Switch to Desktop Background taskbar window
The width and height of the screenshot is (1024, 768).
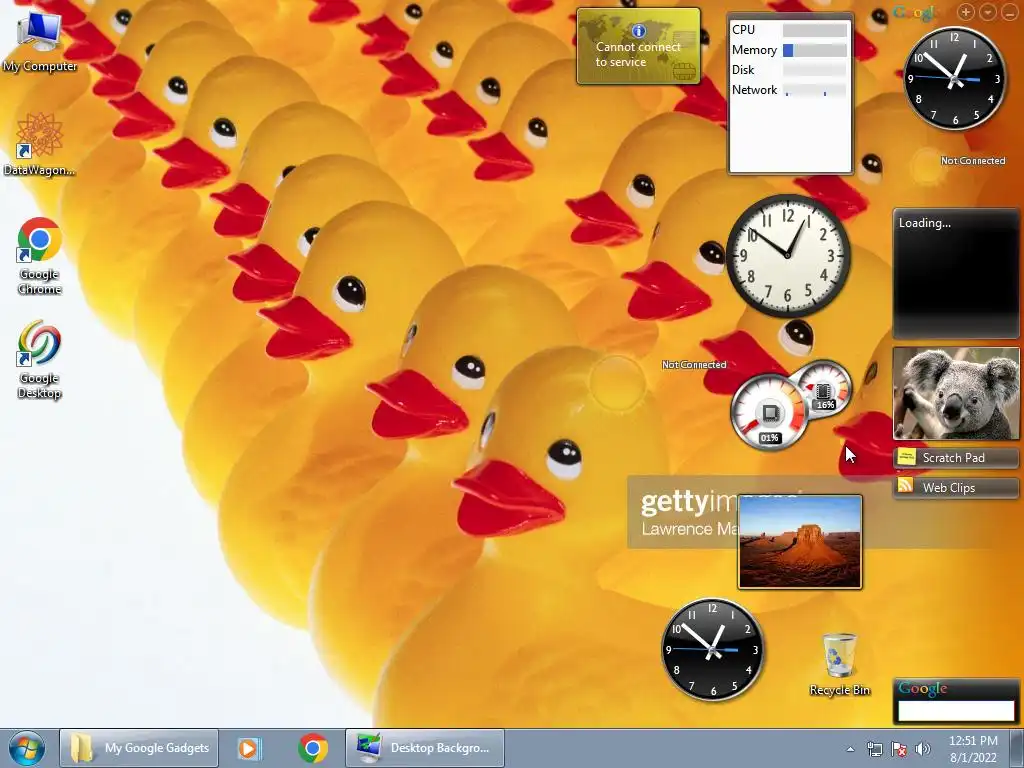coord(424,748)
